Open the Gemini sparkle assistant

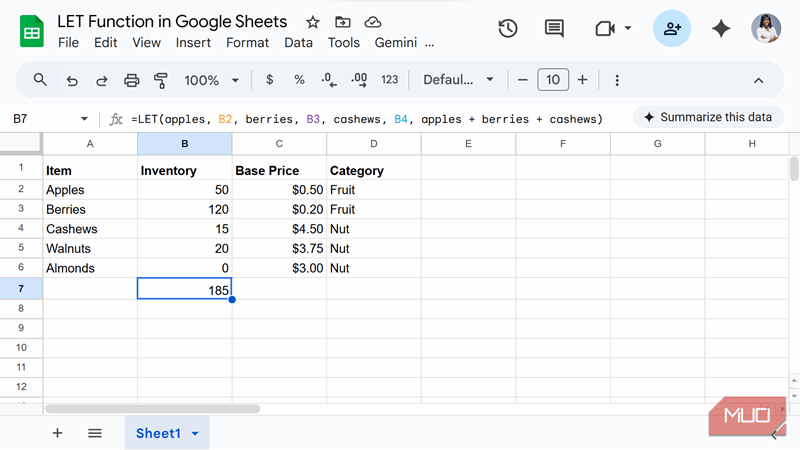point(721,29)
